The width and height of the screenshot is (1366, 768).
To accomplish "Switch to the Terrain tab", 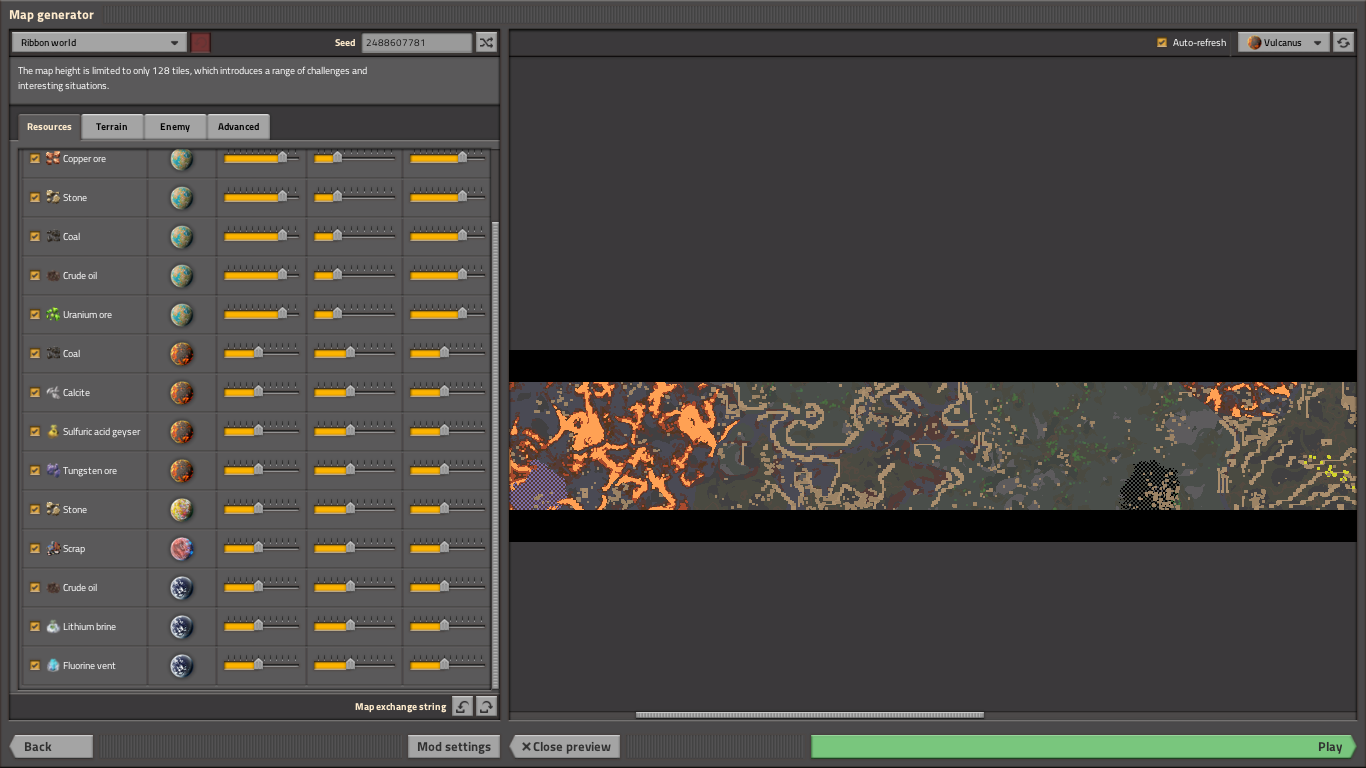I will click(x=112, y=127).
